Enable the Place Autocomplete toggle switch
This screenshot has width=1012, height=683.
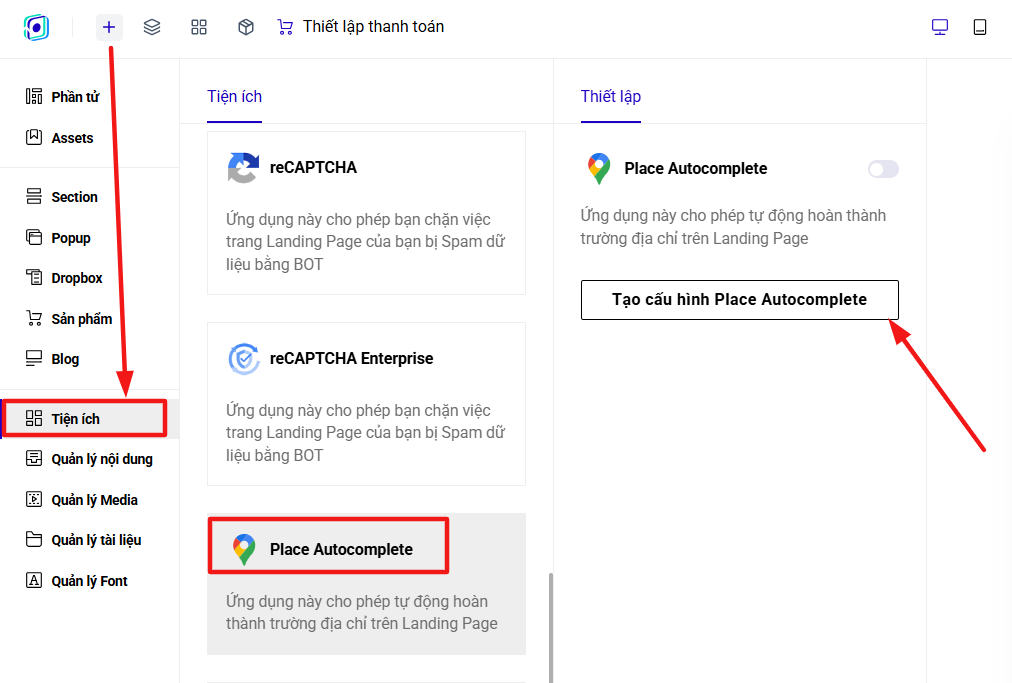click(883, 169)
